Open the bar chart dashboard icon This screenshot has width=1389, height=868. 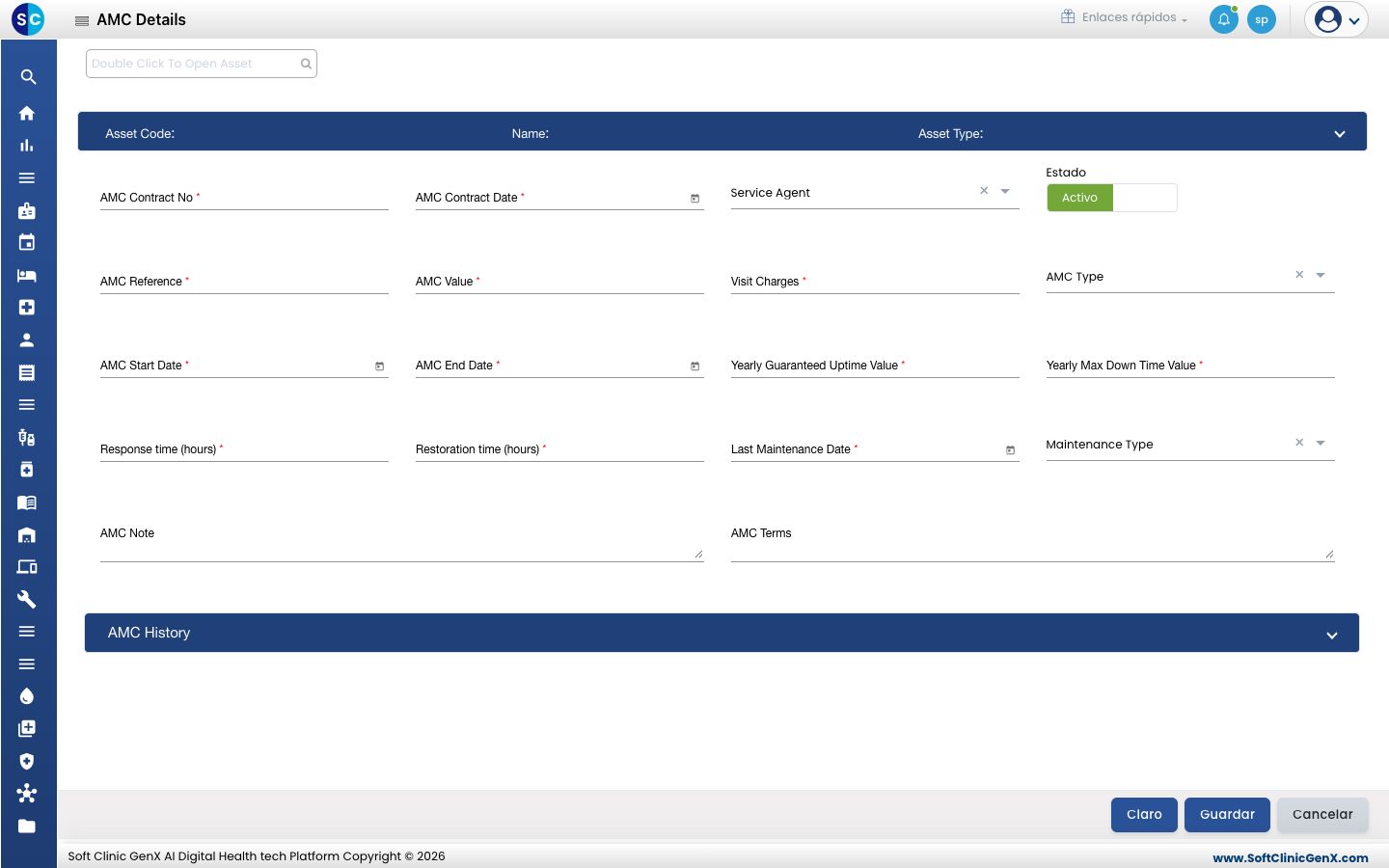[27, 146]
